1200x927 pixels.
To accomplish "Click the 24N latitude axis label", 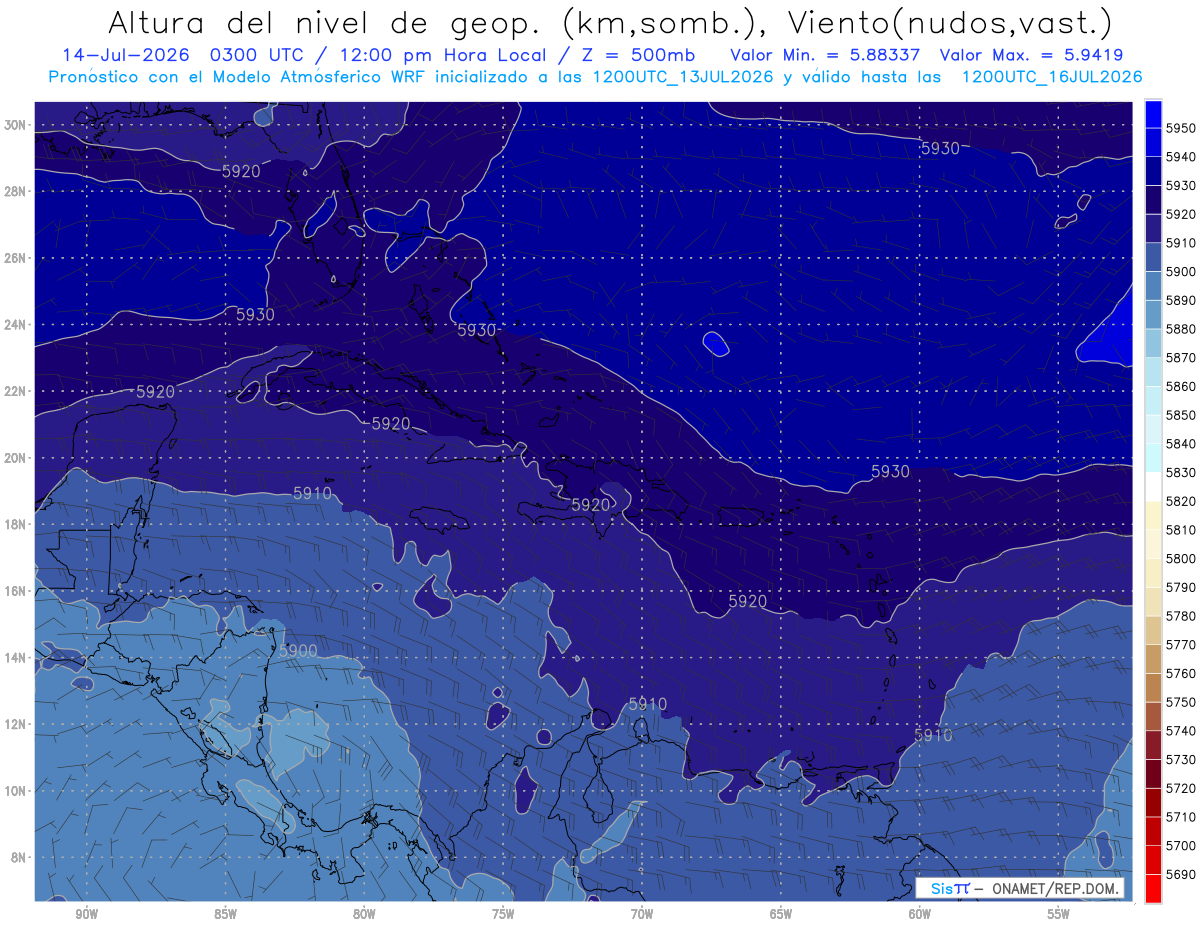I will (x=13, y=325).
